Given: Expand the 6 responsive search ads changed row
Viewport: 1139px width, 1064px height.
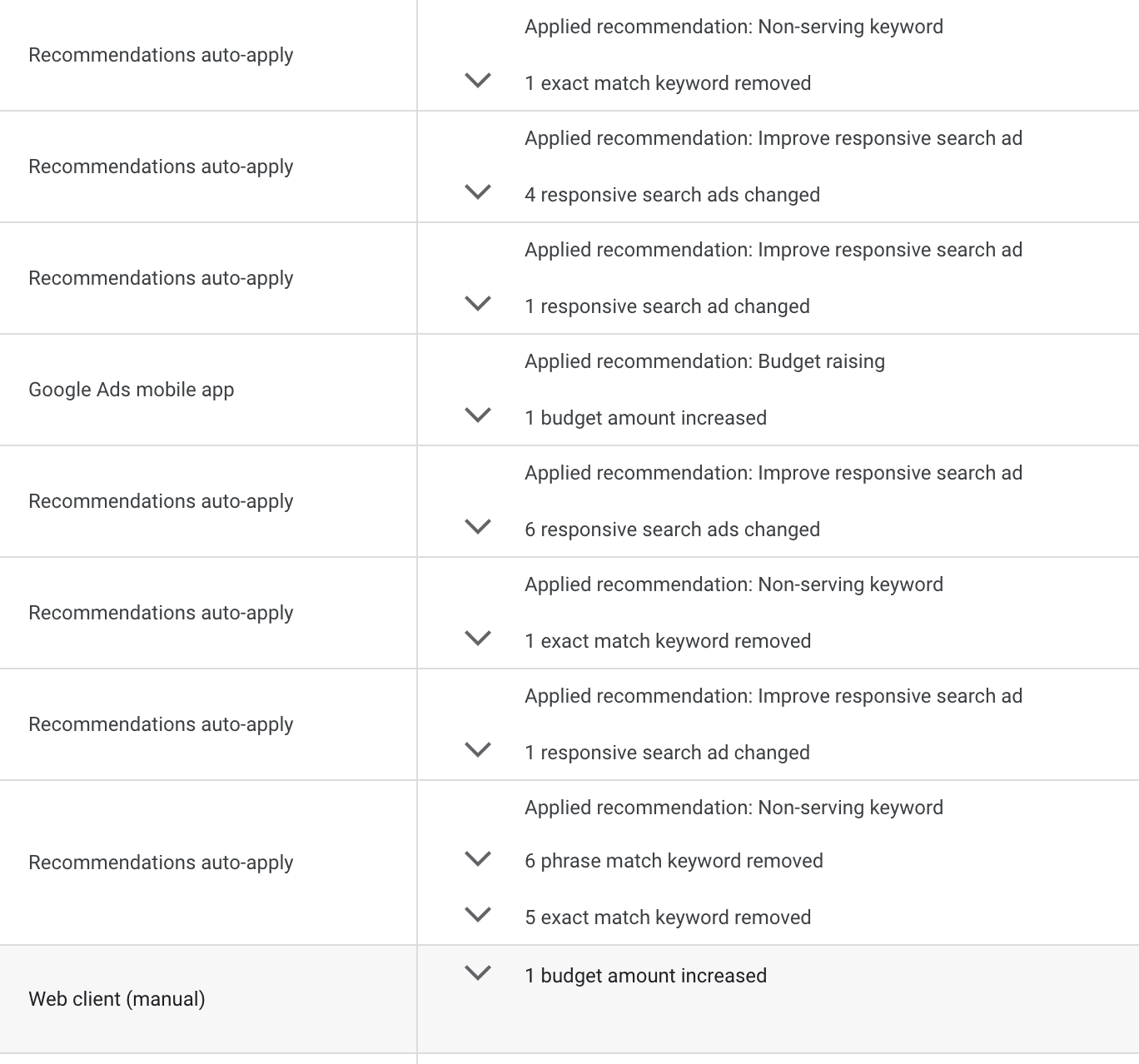Looking at the screenshot, I should coord(478,528).
